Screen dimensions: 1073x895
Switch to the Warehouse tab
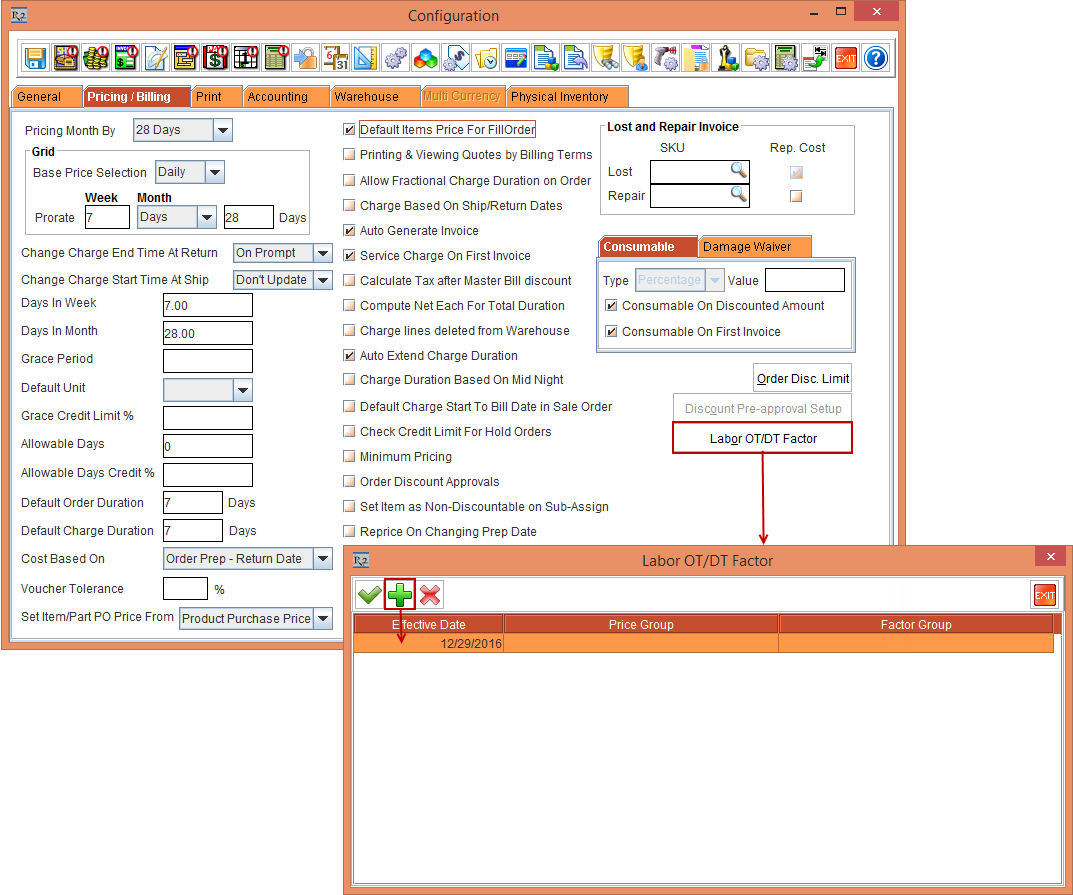pos(366,97)
